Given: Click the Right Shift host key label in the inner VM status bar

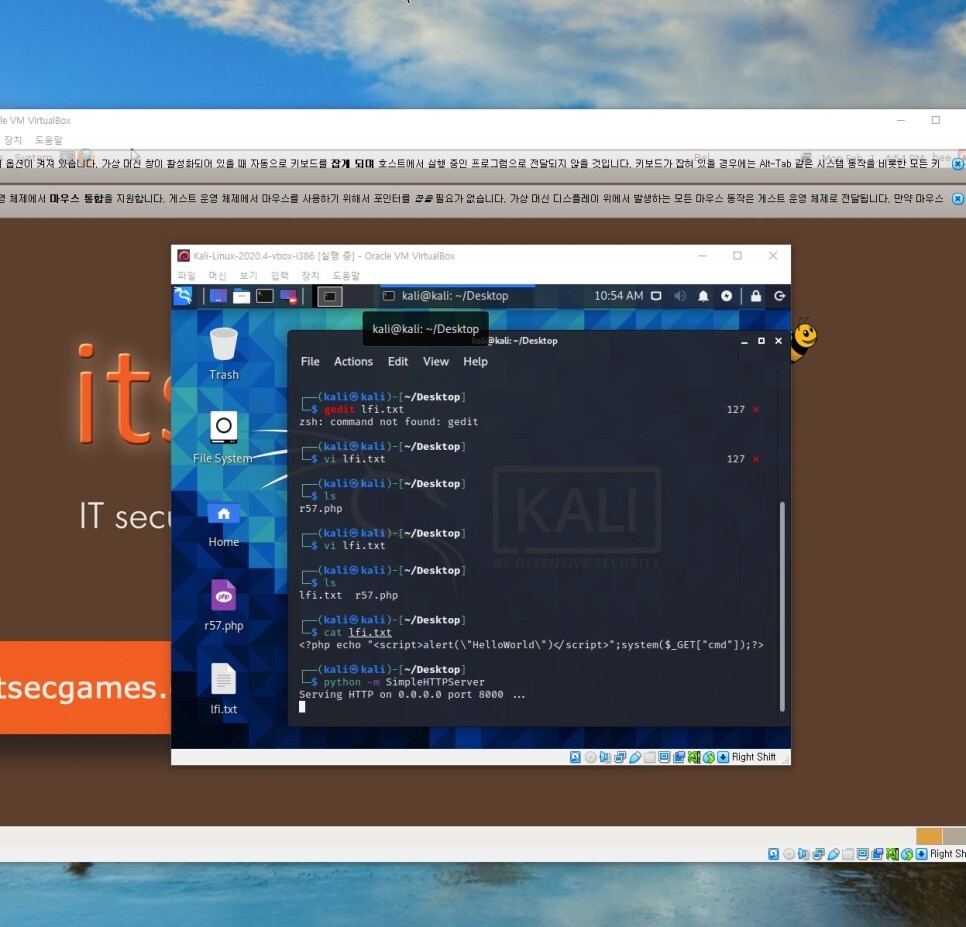Looking at the screenshot, I should pos(753,757).
